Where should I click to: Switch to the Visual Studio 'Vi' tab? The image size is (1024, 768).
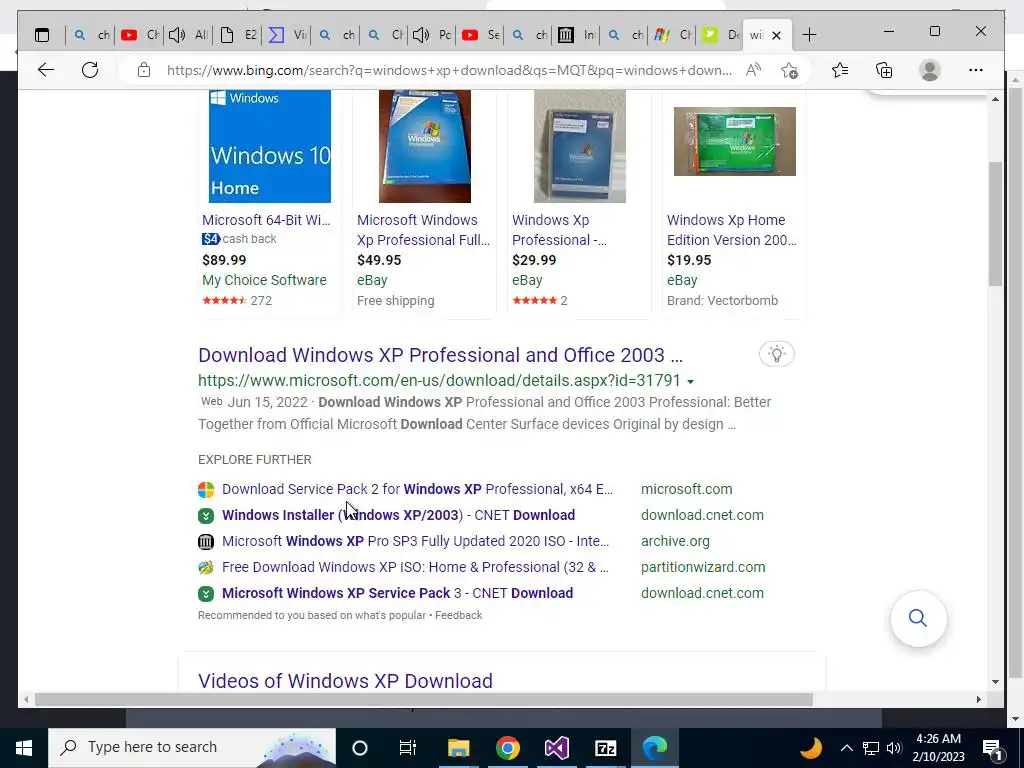287,35
